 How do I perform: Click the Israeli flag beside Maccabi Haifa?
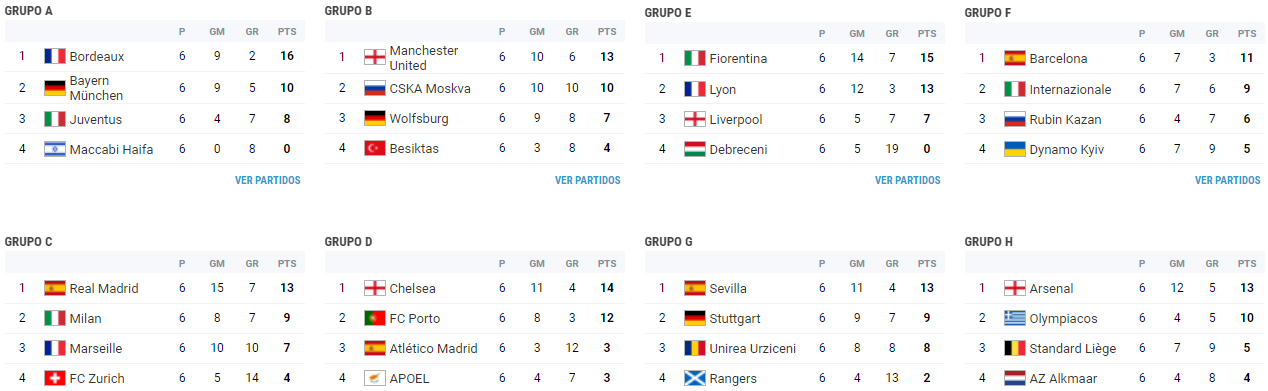(x=55, y=149)
